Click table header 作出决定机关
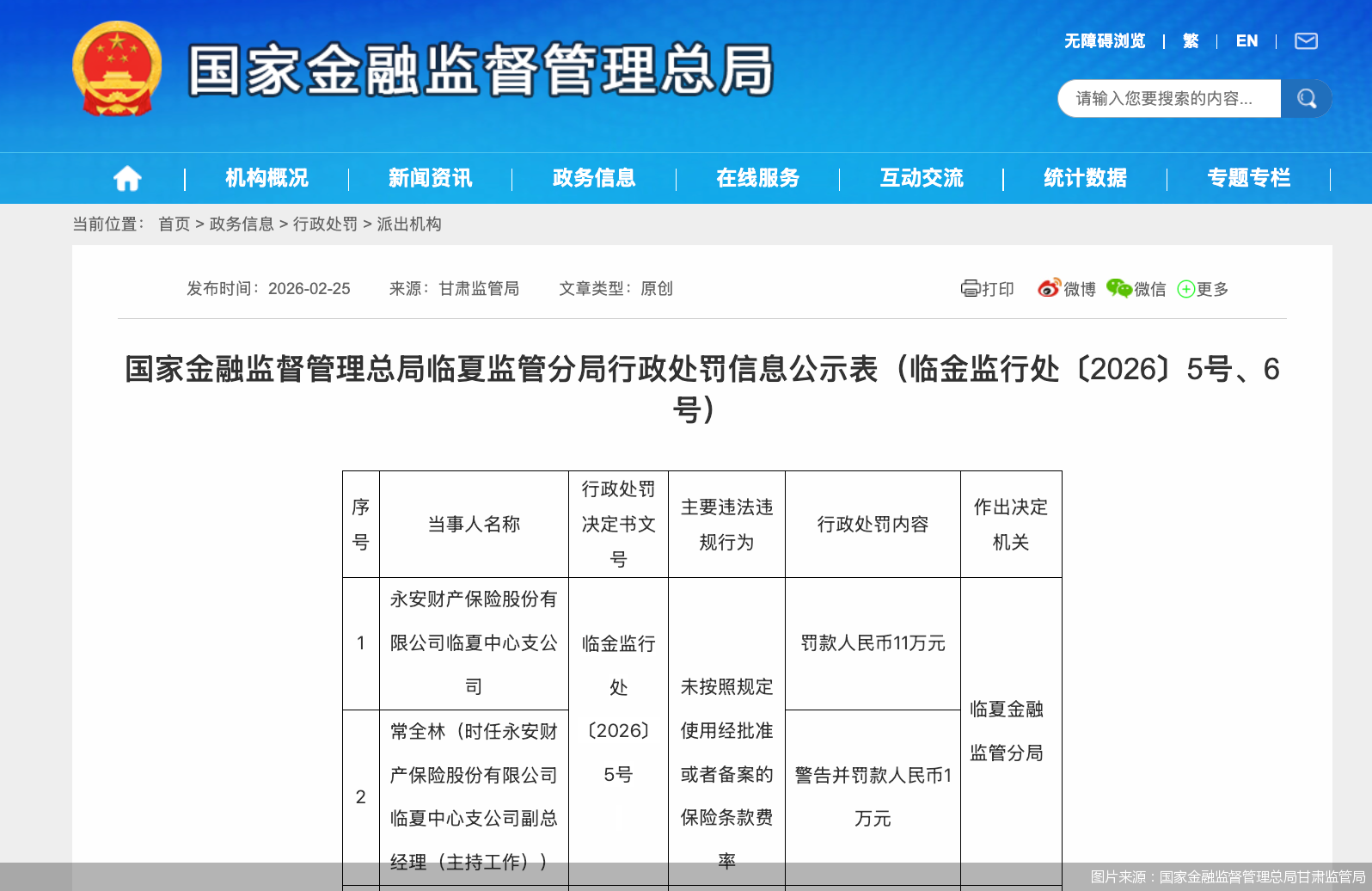This screenshot has height=891, width=1372. [1011, 525]
